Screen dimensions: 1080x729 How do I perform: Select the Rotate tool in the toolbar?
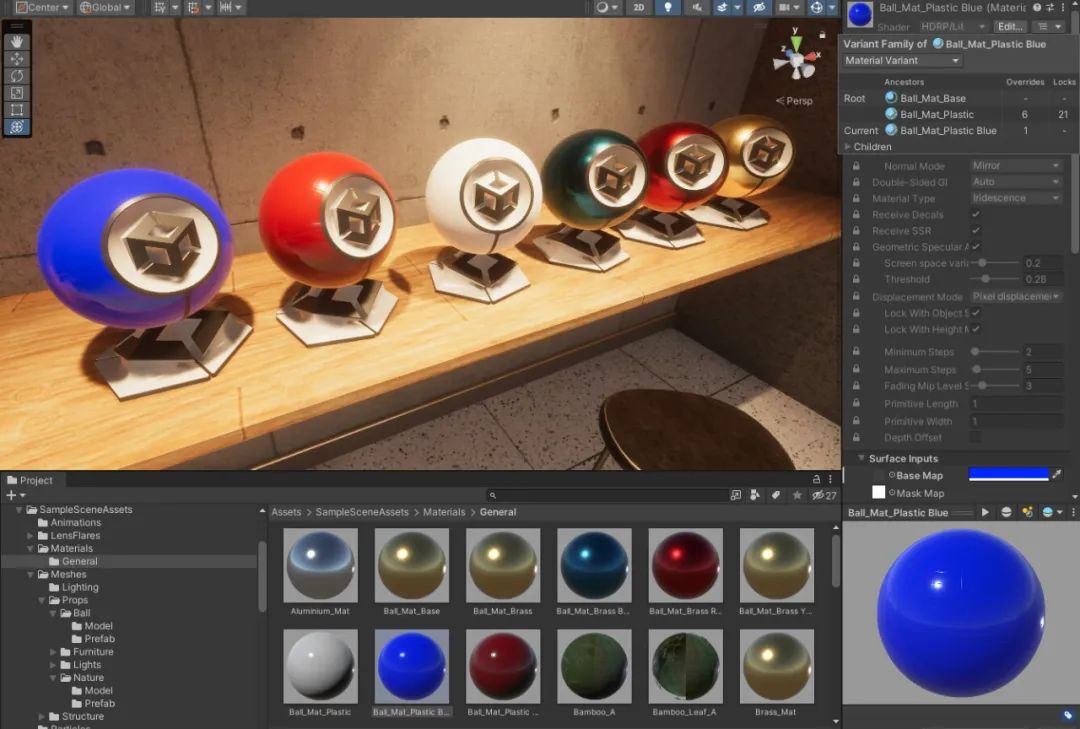15,76
